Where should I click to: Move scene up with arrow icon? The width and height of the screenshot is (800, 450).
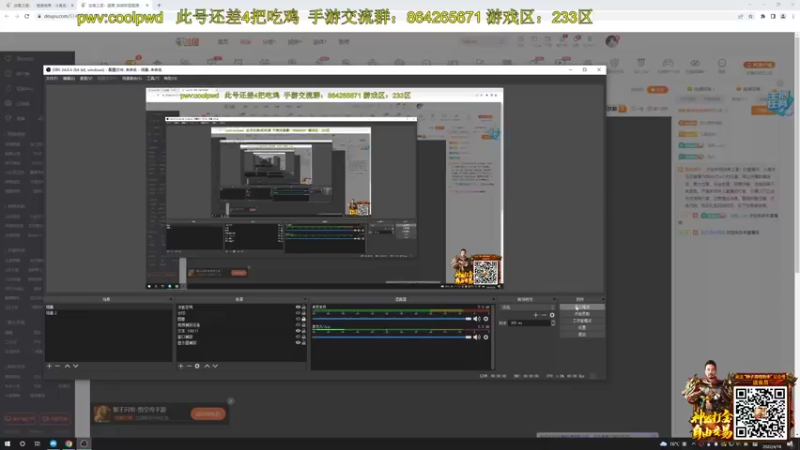pos(67,366)
